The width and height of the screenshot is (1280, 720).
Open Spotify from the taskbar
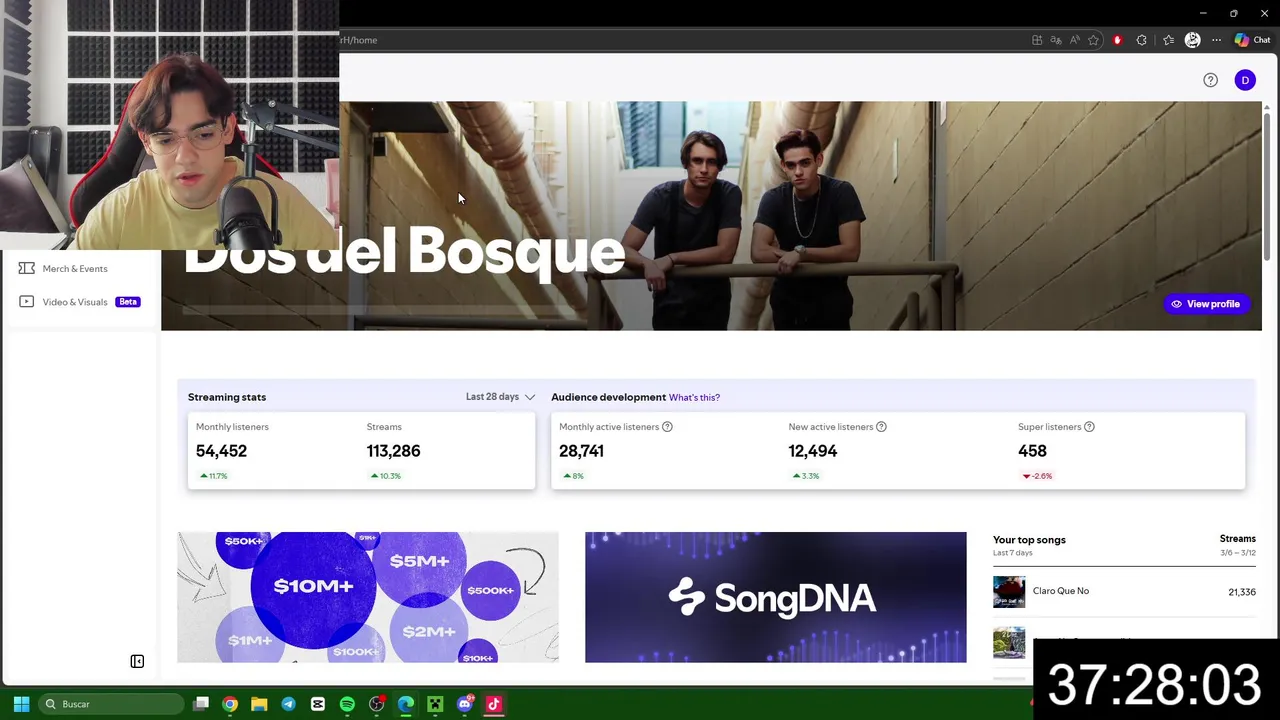click(347, 704)
